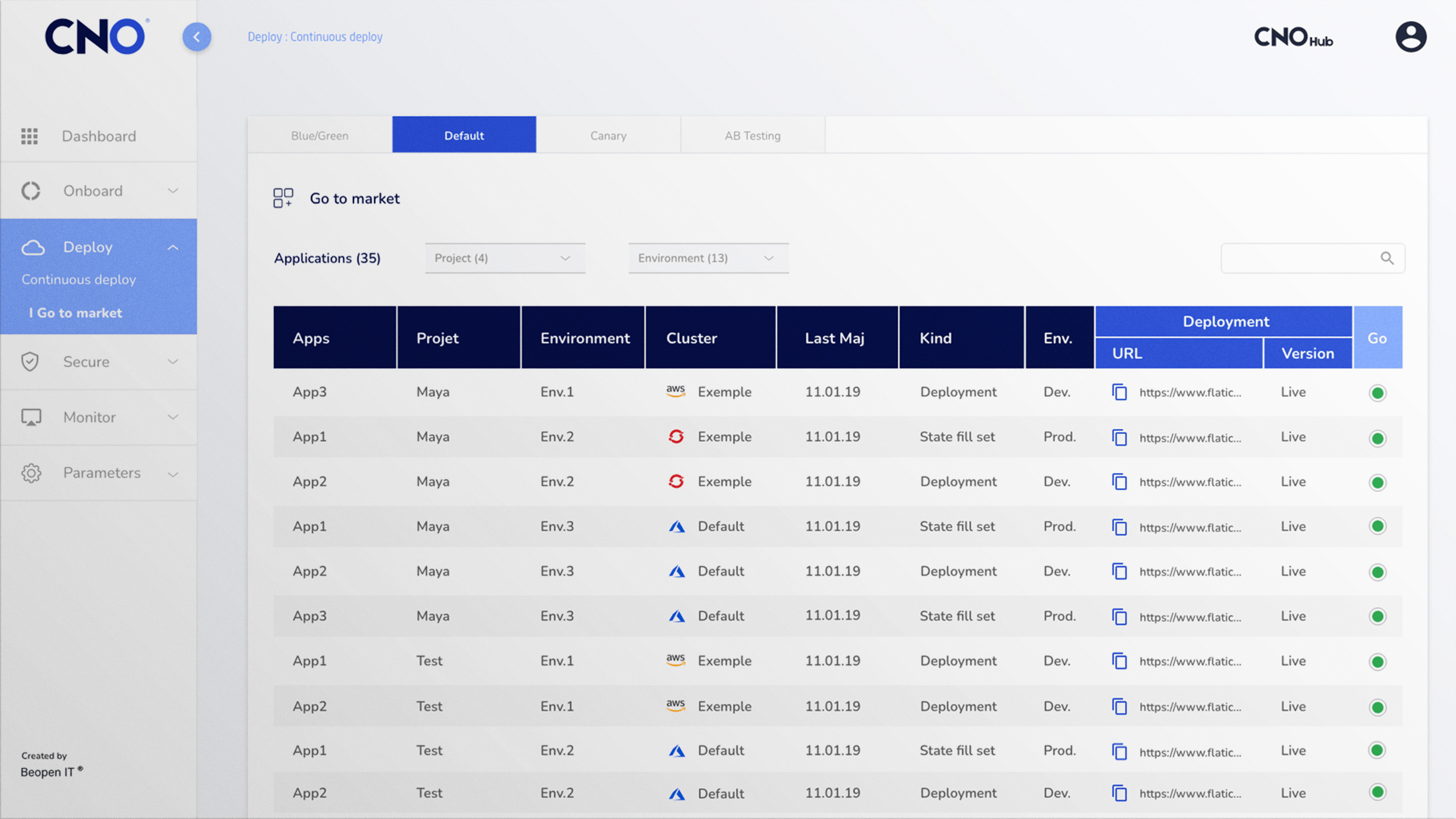This screenshot has height=819, width=1456.
Task: Toggle Go status for App1 Maya Env.3
Action: [x=1377, y=526]
